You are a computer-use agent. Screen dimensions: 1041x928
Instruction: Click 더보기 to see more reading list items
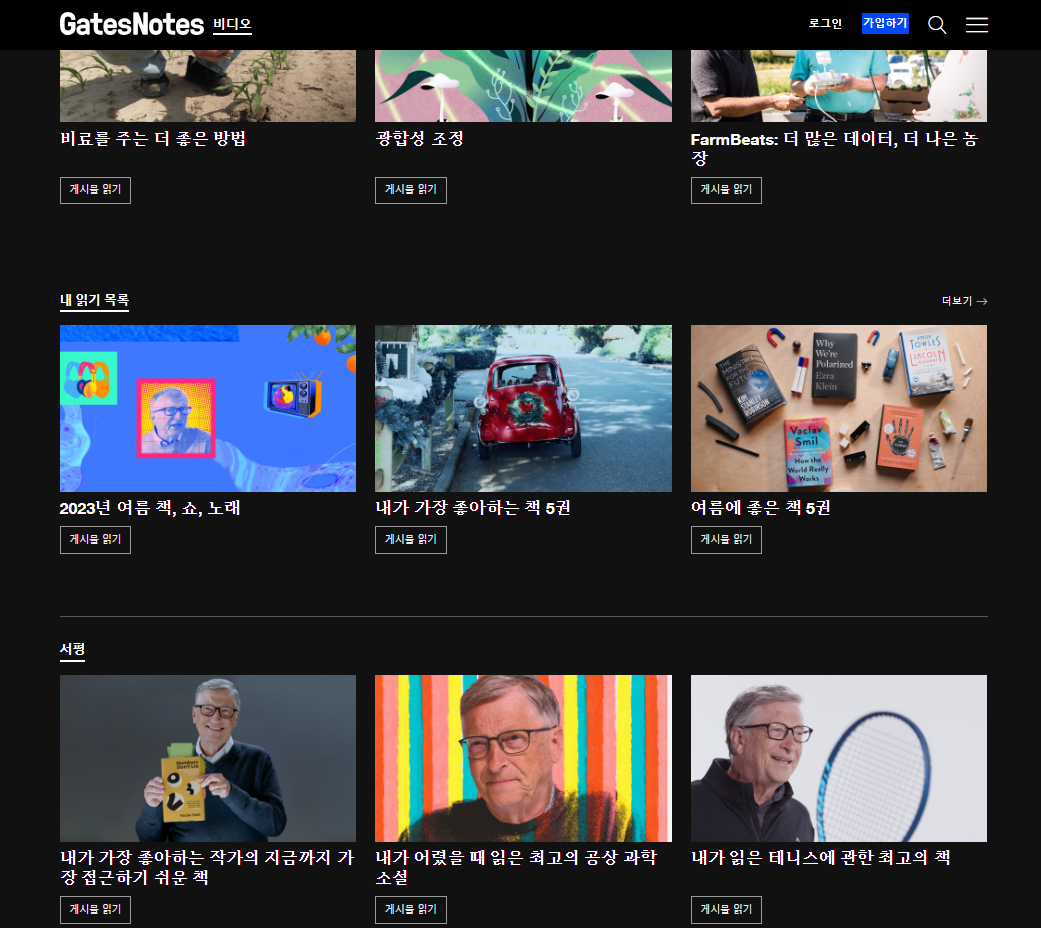pyautogui.click(x=962, y=301)
